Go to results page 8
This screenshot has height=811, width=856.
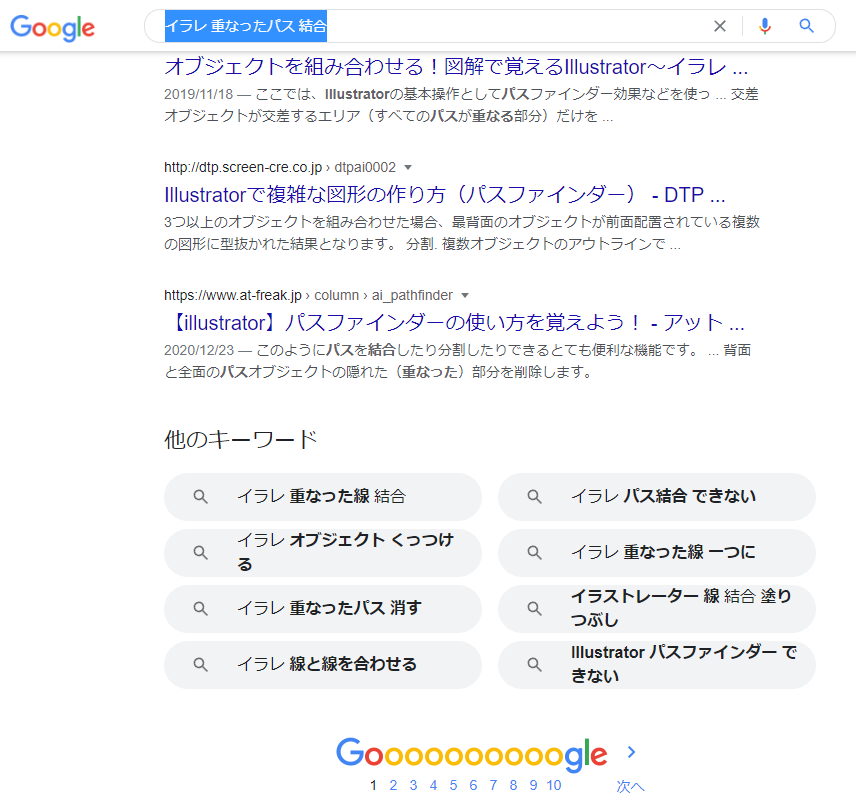pos(513,785)
